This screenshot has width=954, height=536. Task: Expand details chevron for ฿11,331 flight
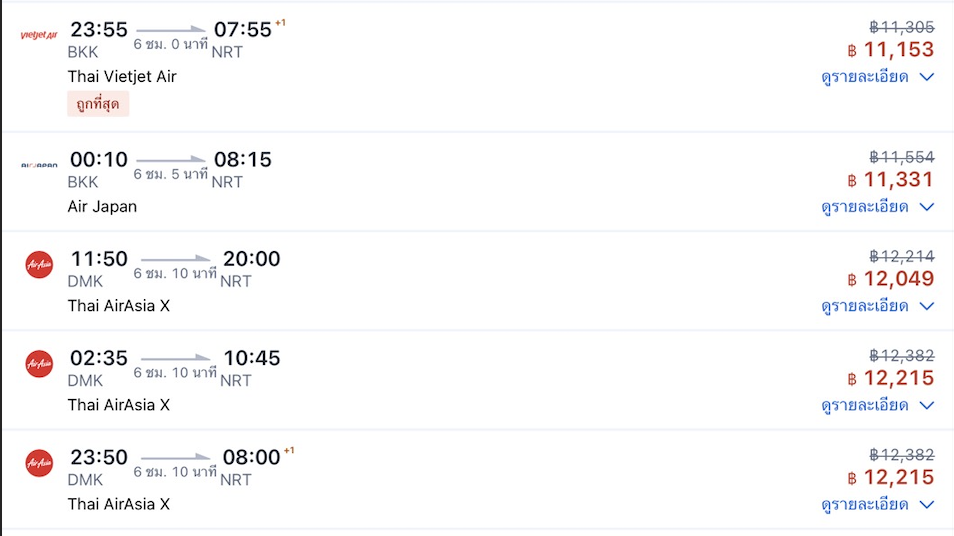926,207
